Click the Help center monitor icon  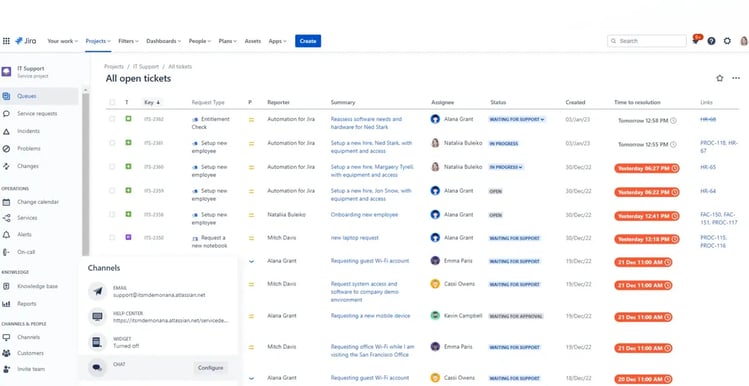tap(97, 317)
